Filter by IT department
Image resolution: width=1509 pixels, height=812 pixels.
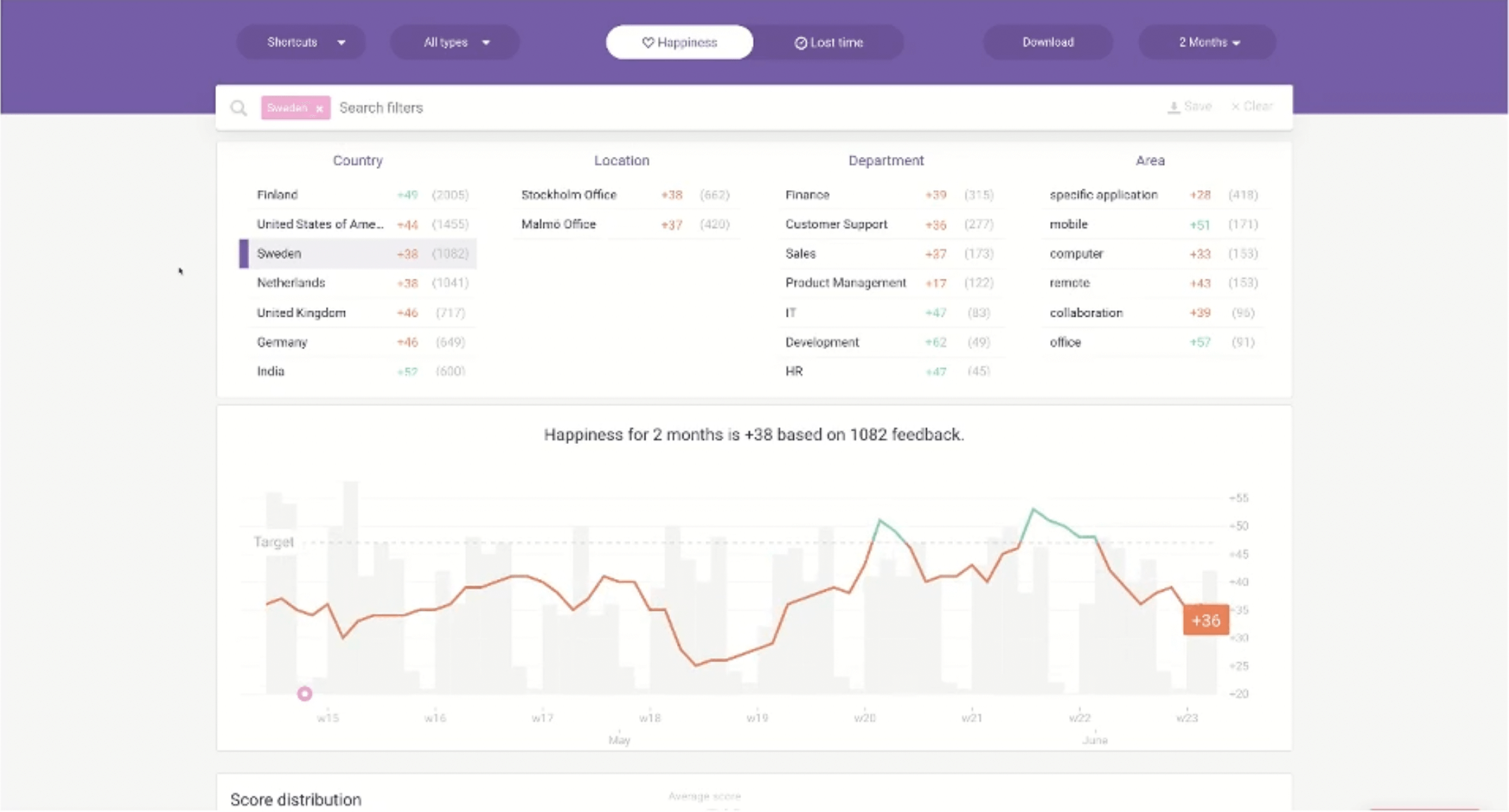[890, 312]
